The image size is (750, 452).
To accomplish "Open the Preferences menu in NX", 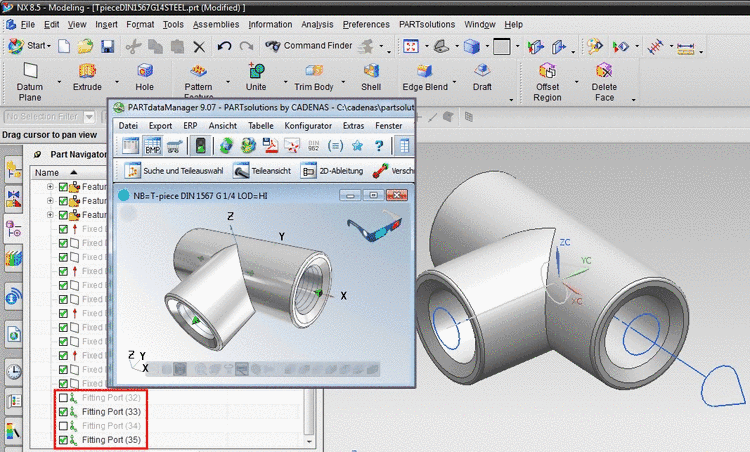I will (x=366, y=24).
